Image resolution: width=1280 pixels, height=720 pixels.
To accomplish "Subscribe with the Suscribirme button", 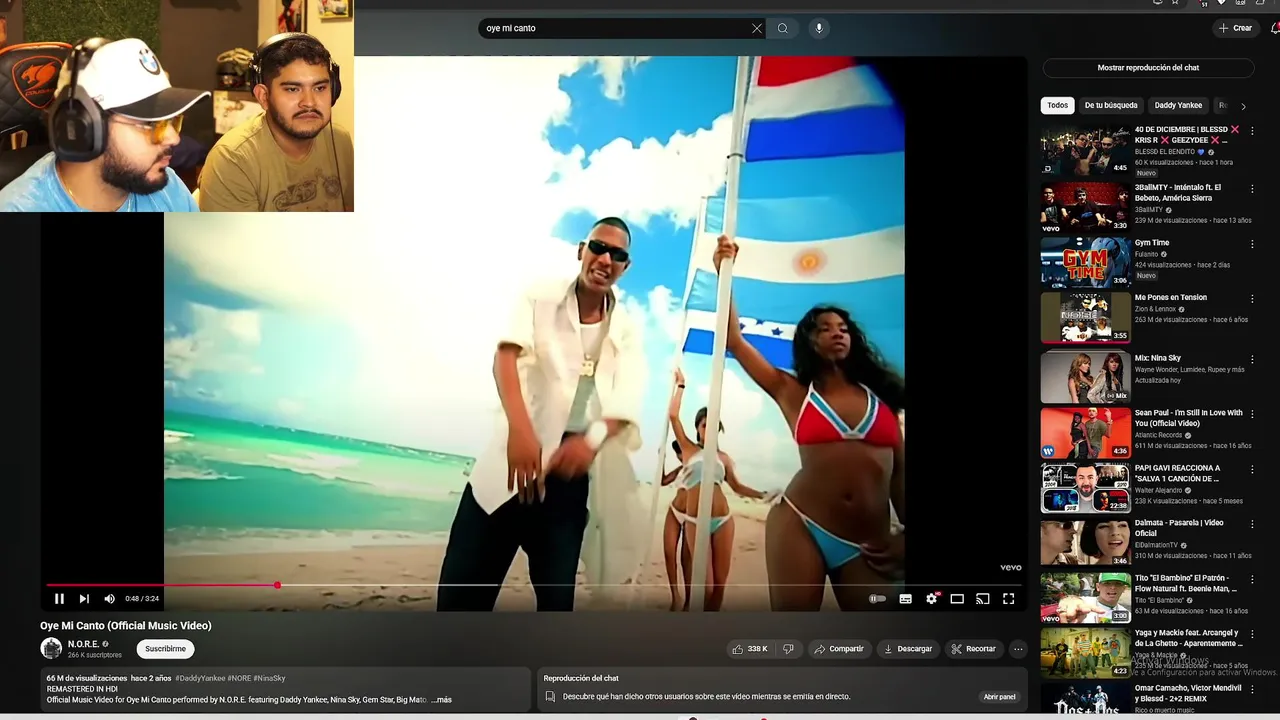I will (x=165, y=649).
